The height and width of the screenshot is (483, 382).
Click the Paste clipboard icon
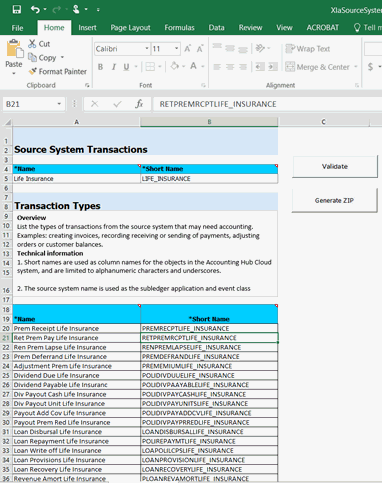coord(14,49)
